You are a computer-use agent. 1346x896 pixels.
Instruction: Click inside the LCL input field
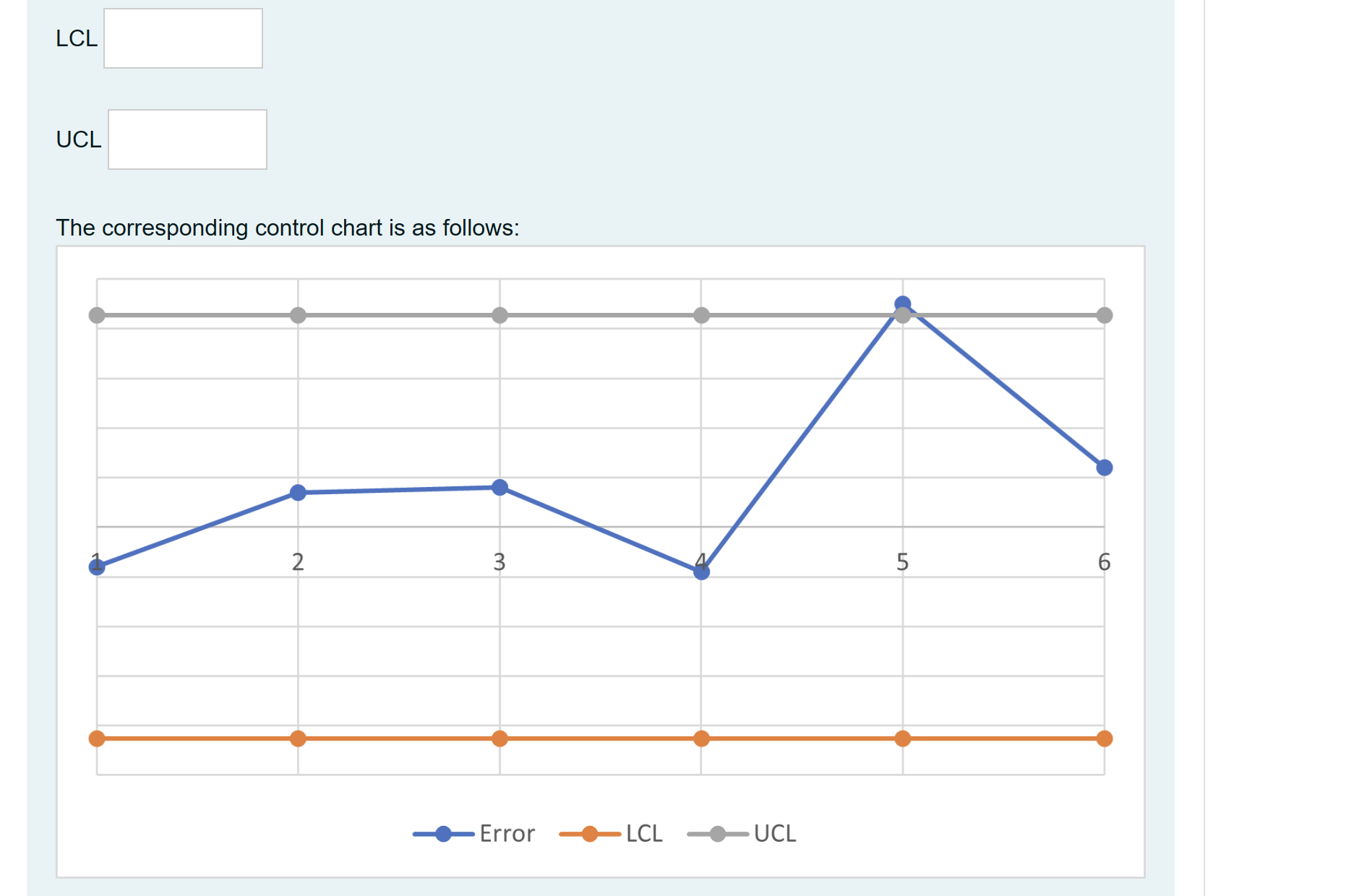coord(182,39)
